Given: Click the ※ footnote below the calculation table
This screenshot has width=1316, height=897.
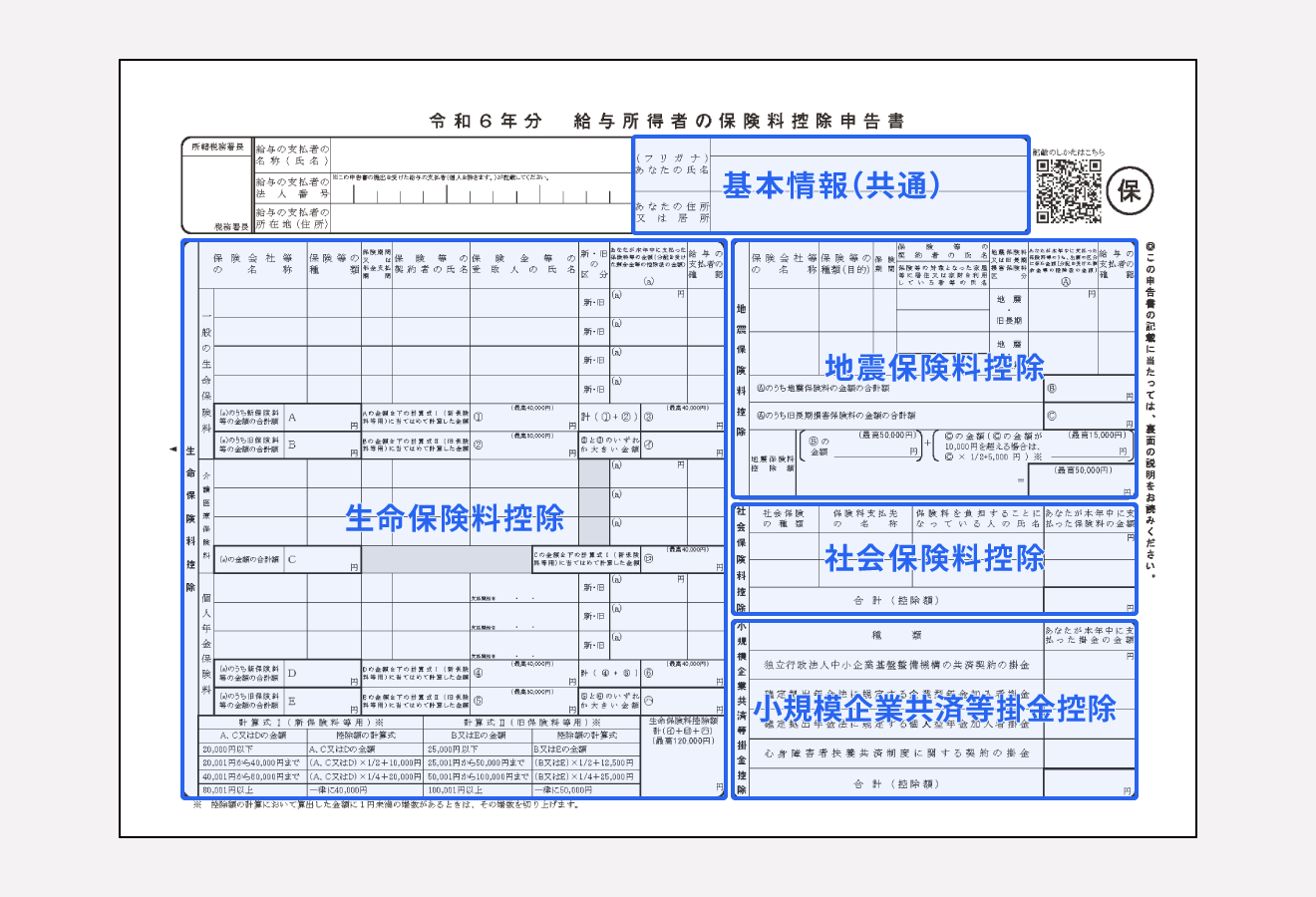Looking at the screenshot, I should pos(385,804).
